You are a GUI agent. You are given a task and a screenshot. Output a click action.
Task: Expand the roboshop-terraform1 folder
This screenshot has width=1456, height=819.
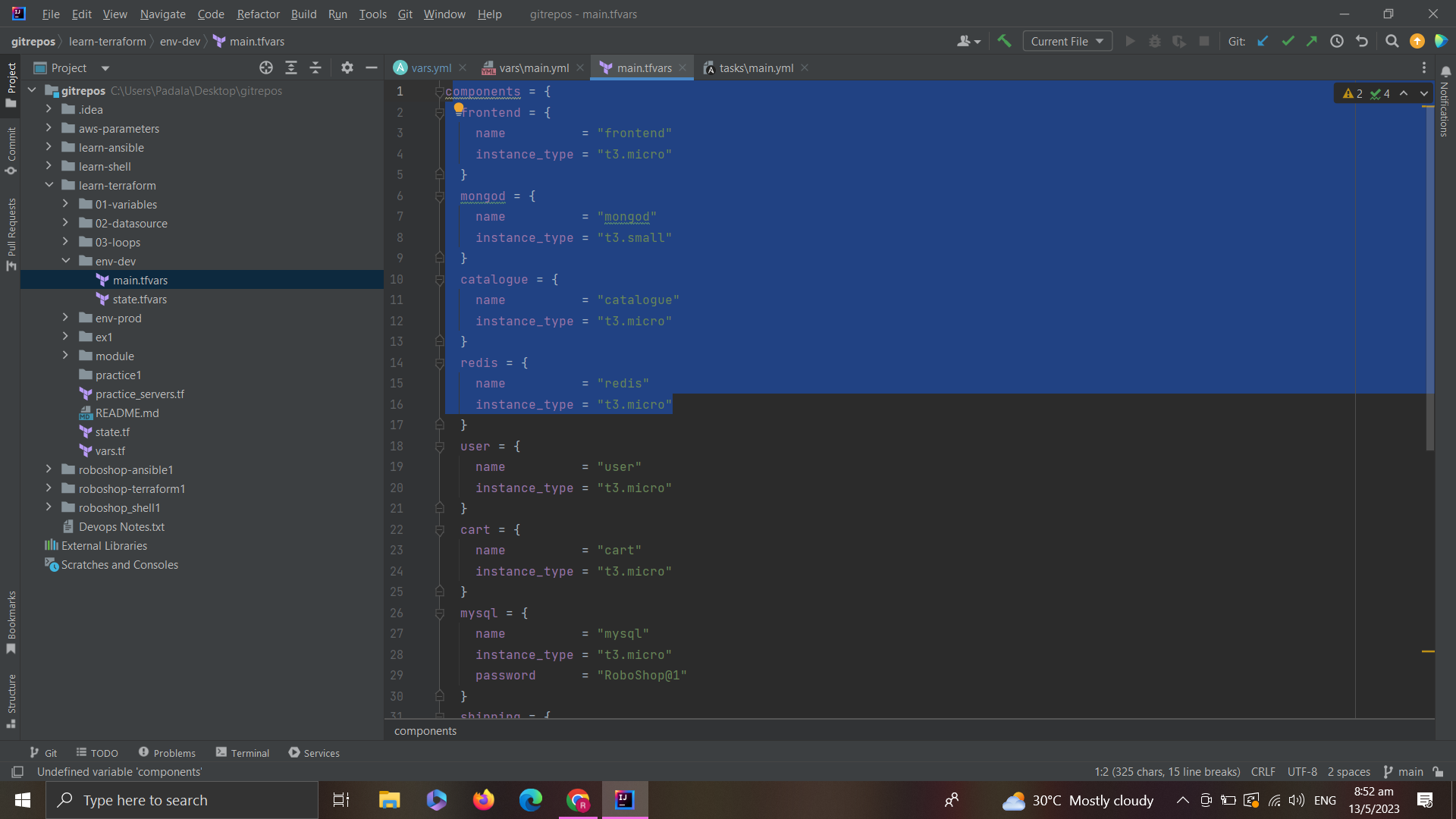coord(48,488)
